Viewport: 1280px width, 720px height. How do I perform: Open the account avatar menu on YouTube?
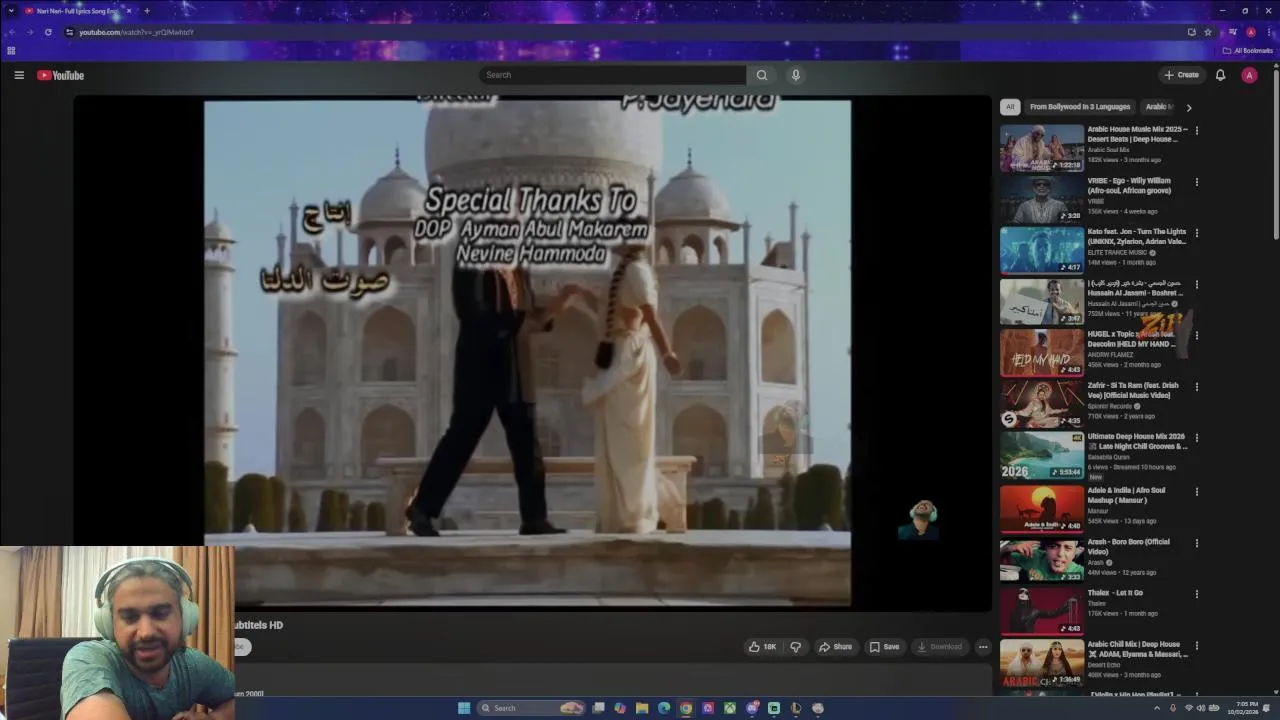[x=1249, y=75]
